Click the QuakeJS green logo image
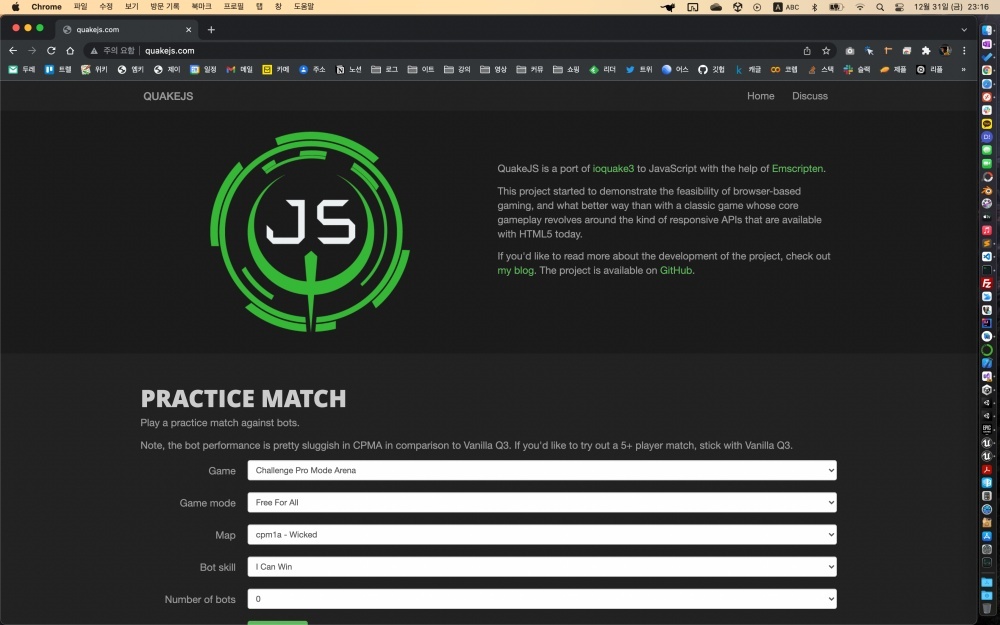The width and height of the screenshot is (1000, 625). [310, 232]
